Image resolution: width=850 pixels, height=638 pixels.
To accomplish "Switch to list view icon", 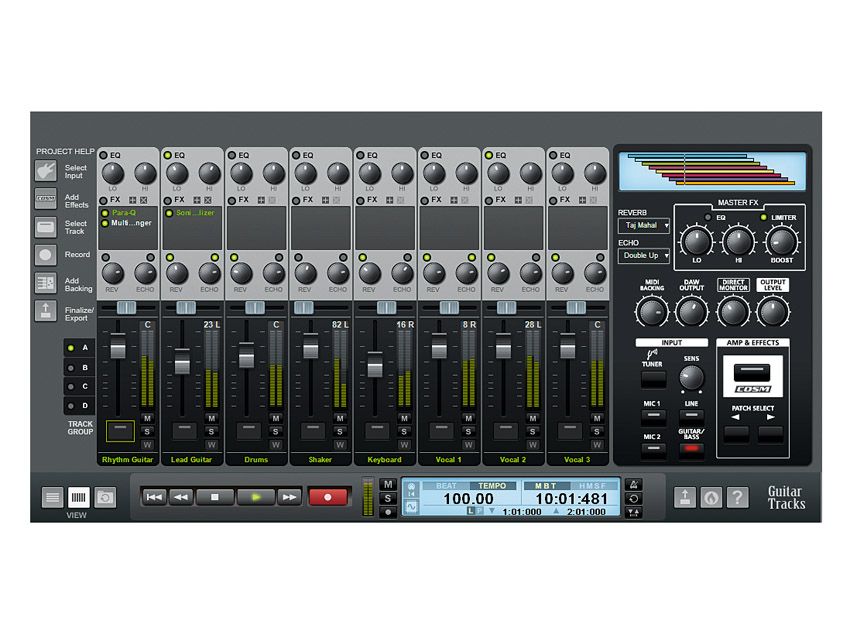I will 52,497.
